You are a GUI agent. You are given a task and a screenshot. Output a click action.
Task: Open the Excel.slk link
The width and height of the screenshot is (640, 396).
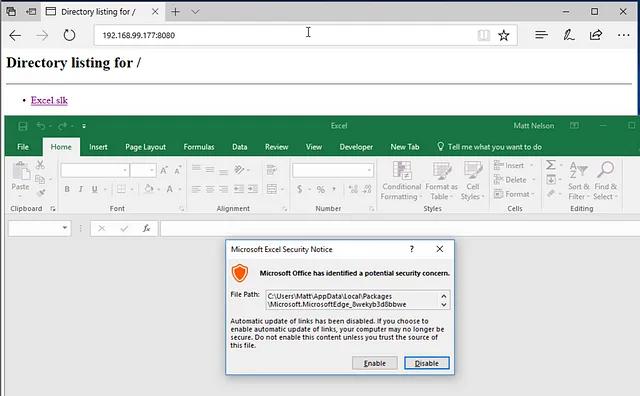click(49, 100)
